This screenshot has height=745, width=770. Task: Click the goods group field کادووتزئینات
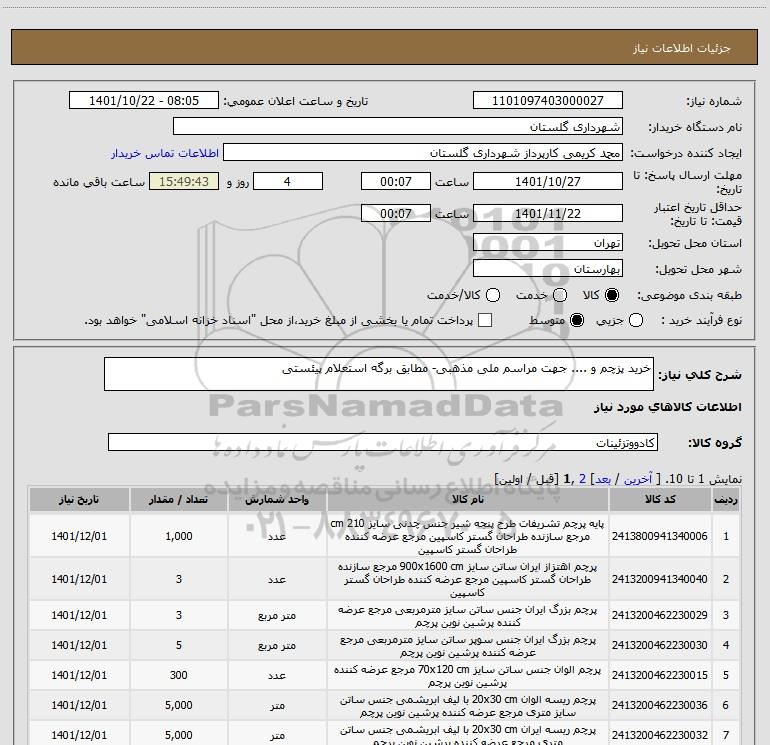383,442
